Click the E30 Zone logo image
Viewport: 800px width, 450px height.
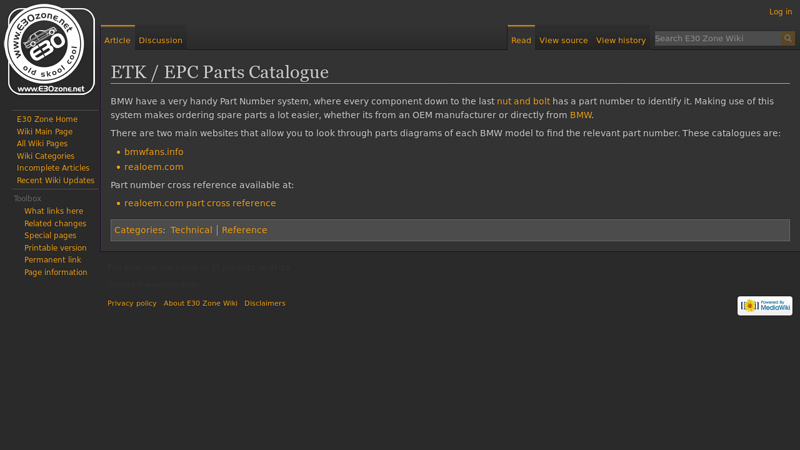click(50, 50)
